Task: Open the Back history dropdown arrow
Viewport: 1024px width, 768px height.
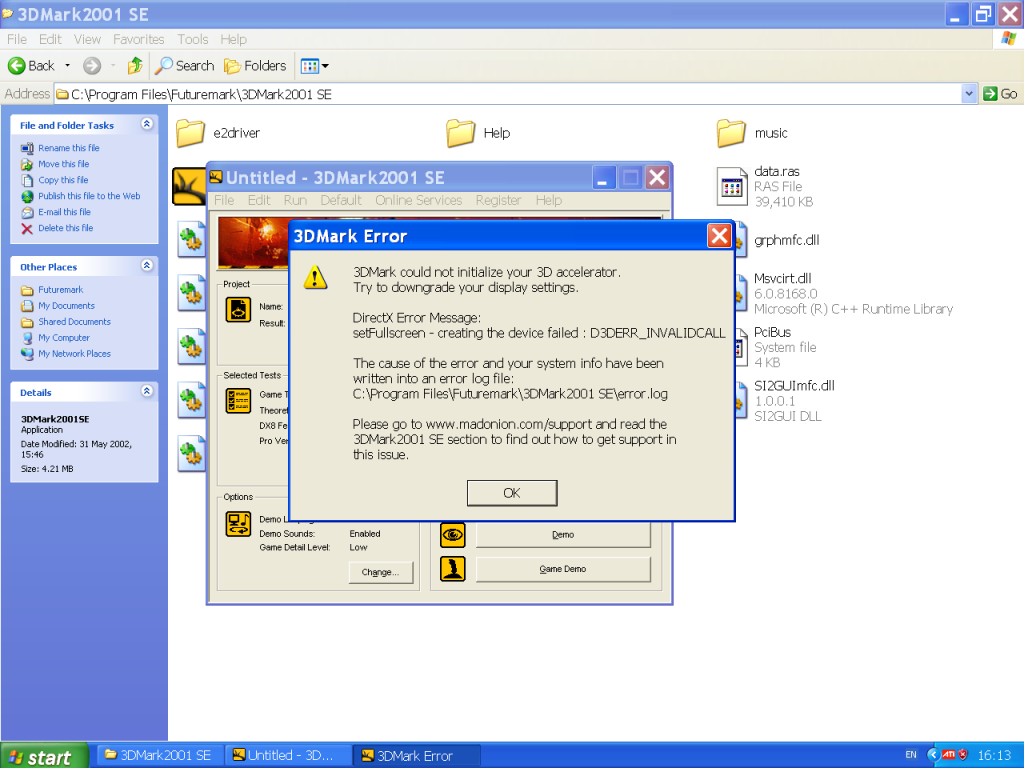Action: coord(67,65)
